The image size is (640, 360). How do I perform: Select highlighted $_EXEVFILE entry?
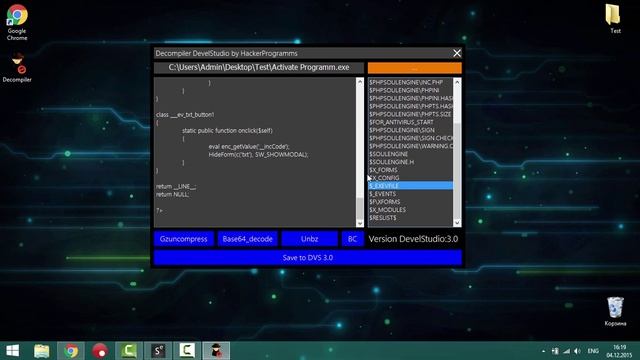[x=410, y=186]
